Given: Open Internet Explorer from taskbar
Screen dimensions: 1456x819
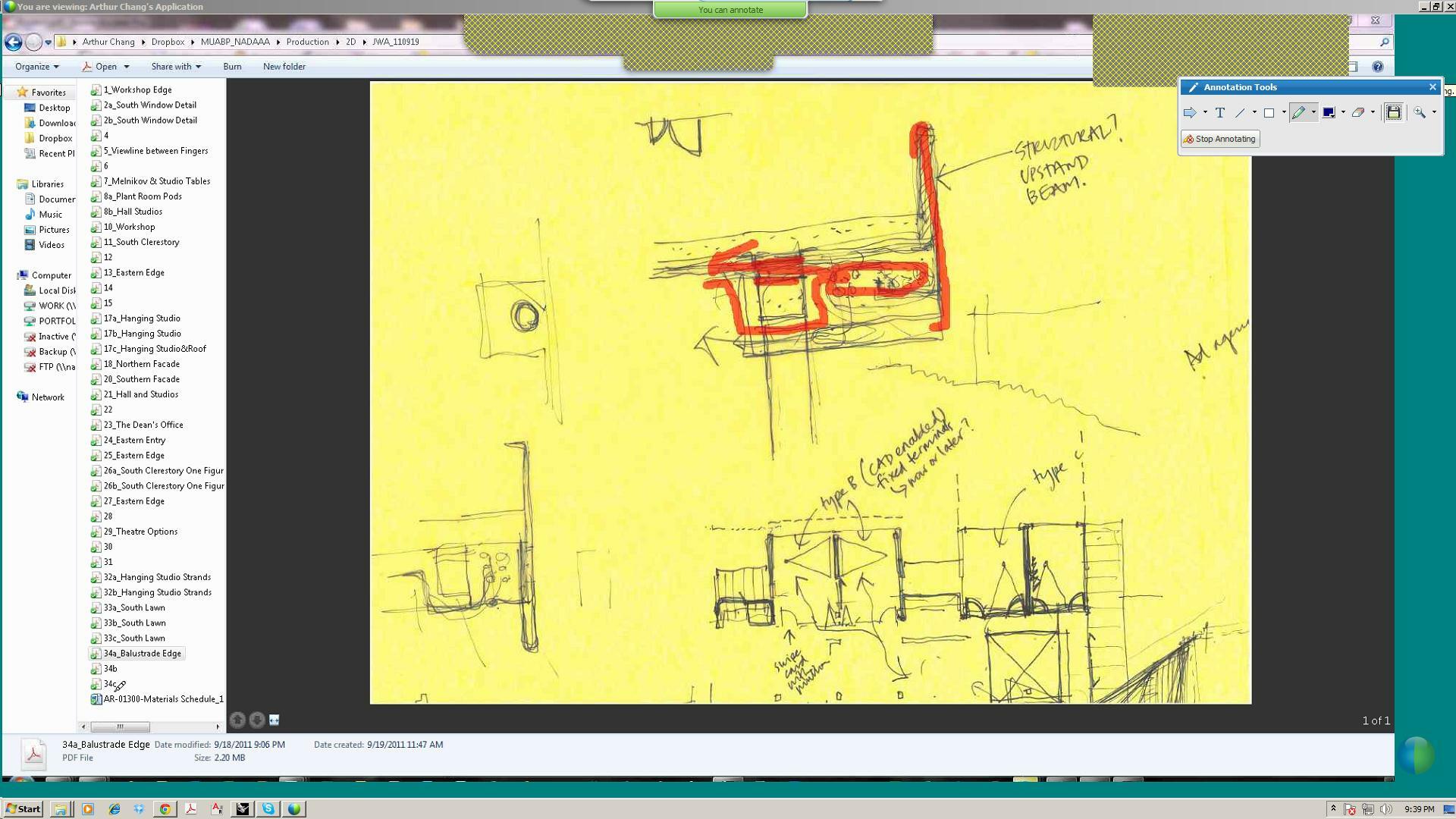Looking at the screenshot, I should [115, 809].
